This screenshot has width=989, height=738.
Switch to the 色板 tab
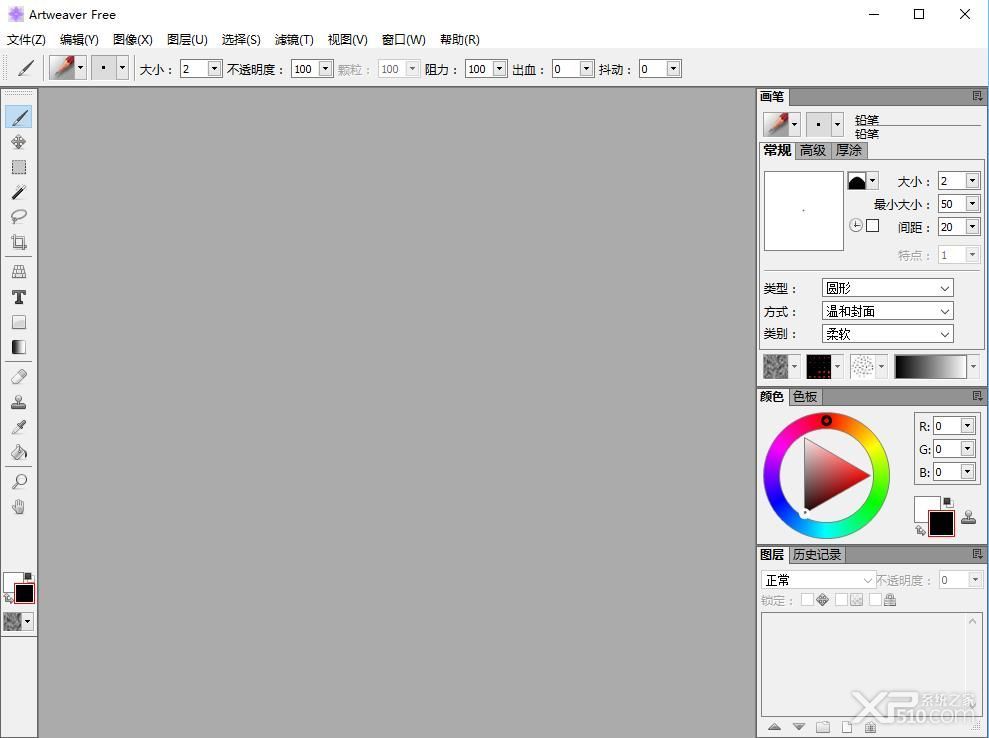pyautogui.click(x=805, y=396)
